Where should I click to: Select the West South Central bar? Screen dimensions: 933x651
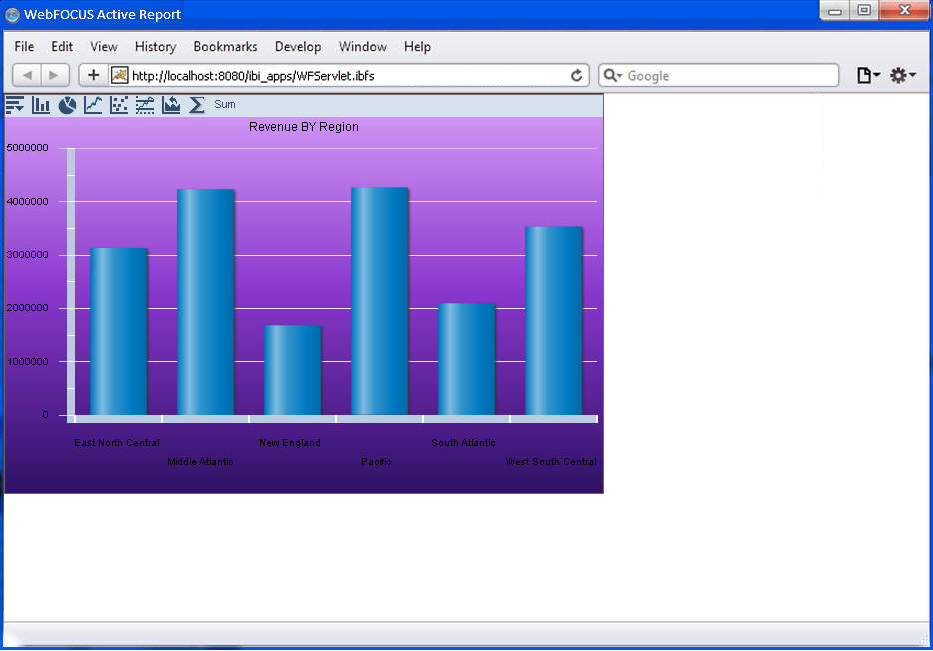[x=553, y=321]
